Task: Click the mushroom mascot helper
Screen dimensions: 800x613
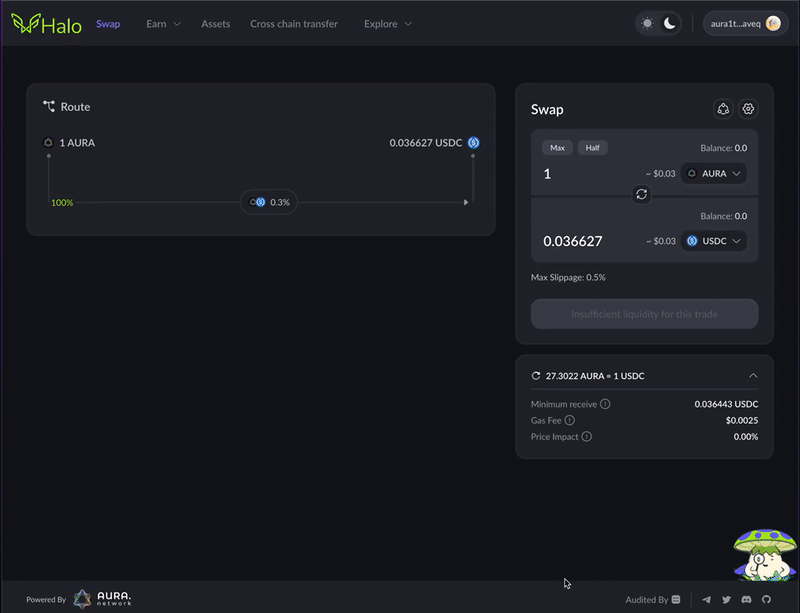Action: [765, 555]
